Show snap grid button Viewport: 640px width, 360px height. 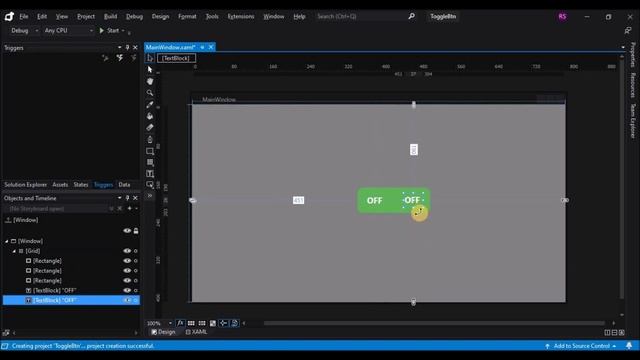tap(191, 323)
